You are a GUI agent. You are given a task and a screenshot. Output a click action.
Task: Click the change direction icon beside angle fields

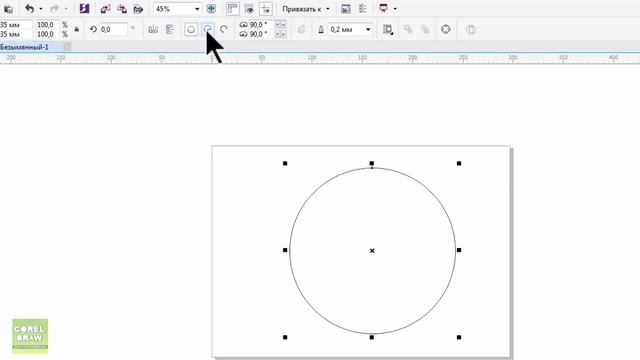tap(301, 29)
